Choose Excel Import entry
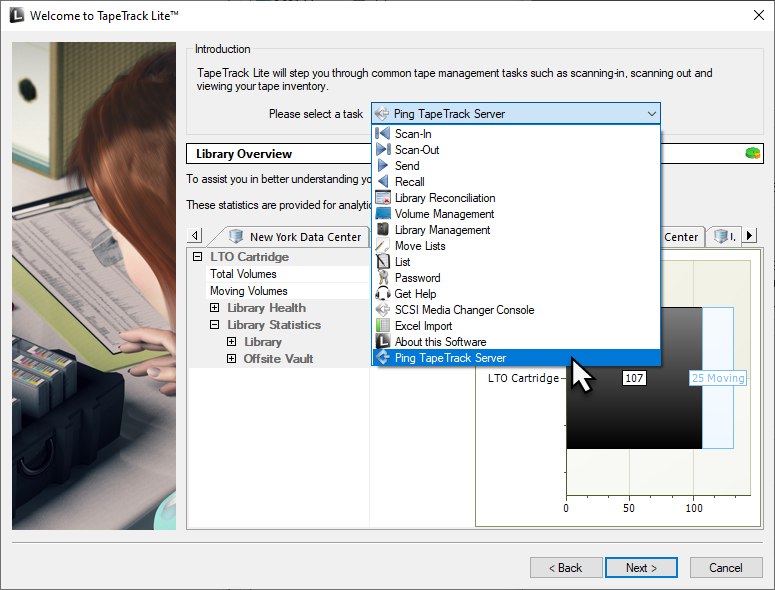This screenshot has height=590, width=775. click(516, 326)
